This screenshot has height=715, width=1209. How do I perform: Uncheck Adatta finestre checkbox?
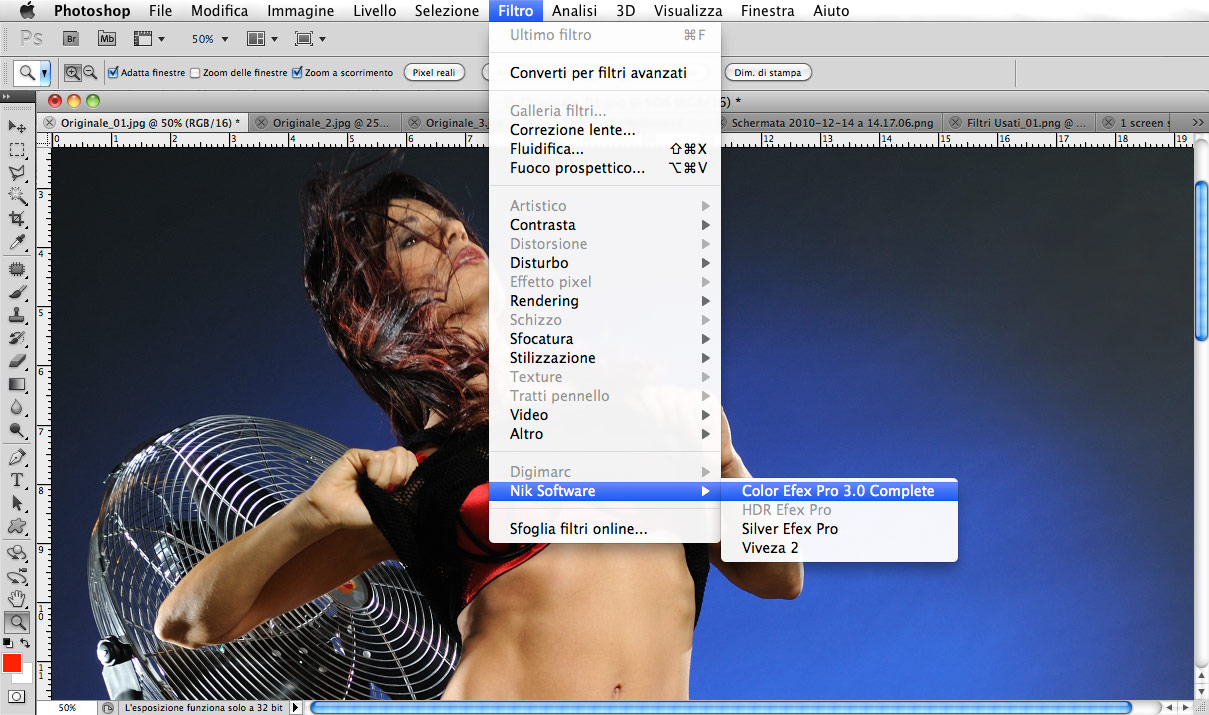[x=113, y=72]
